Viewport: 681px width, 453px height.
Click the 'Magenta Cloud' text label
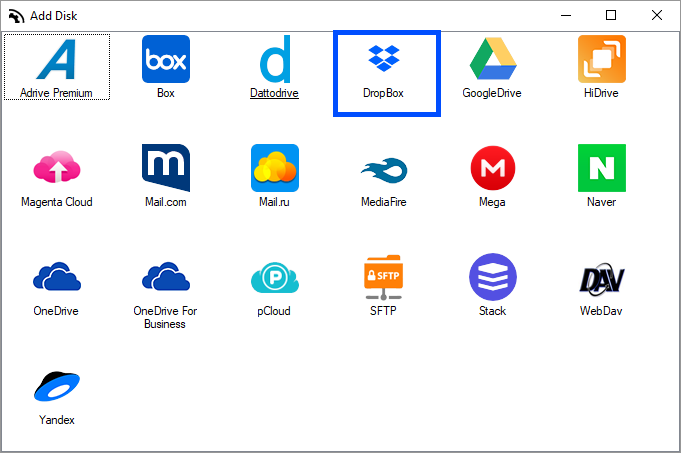[x=57, y=202]
